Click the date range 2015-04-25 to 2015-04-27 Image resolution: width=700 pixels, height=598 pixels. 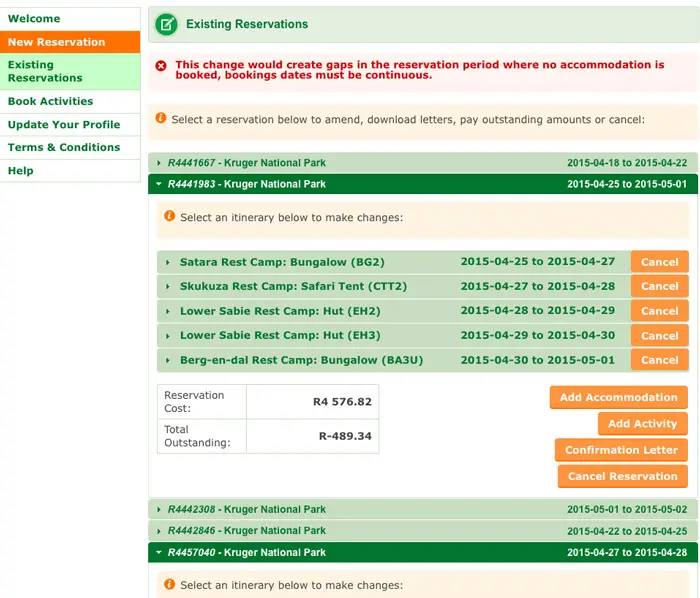538,262
